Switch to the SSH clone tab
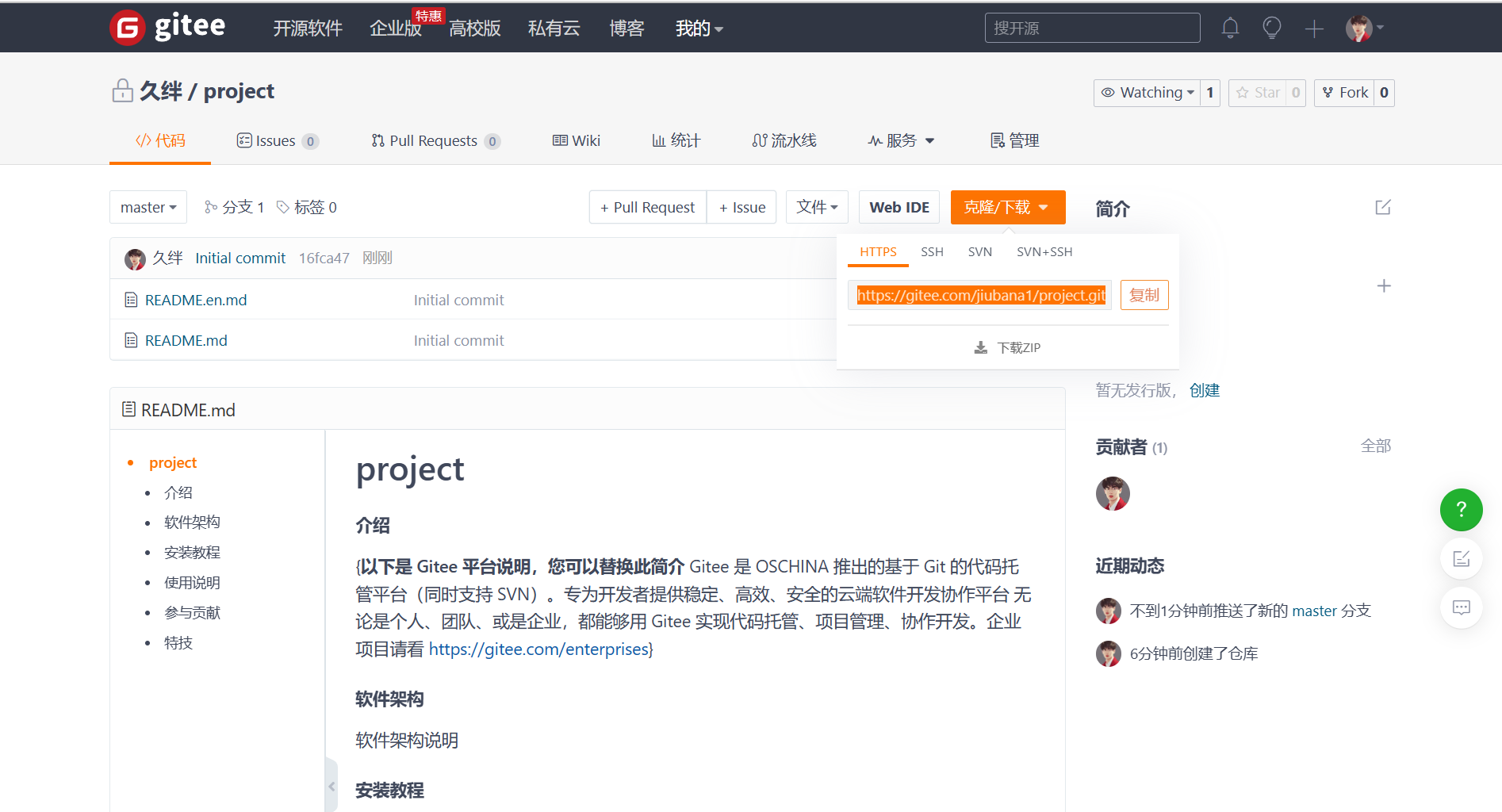This screenshot has height=812, width=1502. coord(932,252)
